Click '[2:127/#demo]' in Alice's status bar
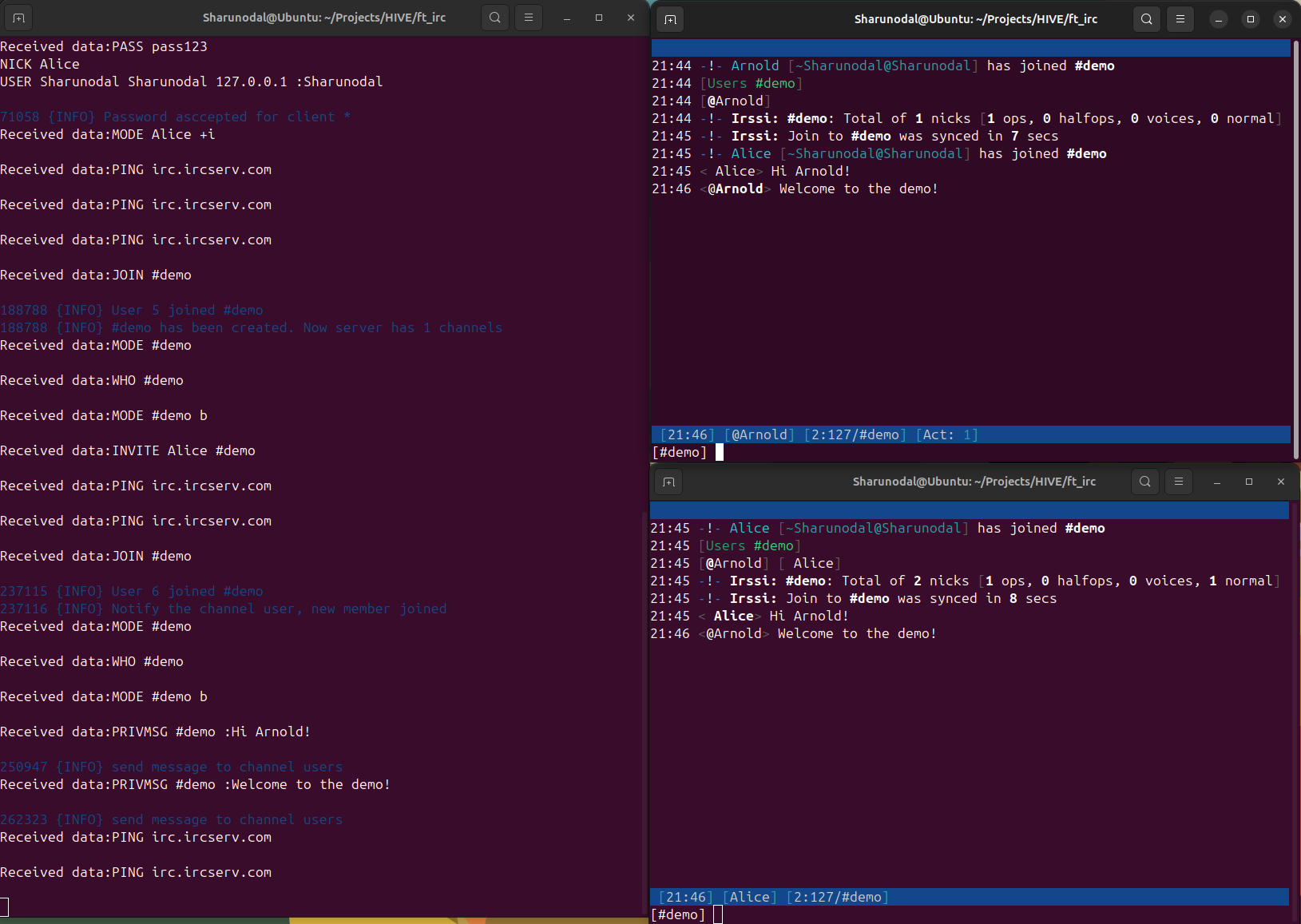Image resolution: width=1301 pixels, height=924 pixels. tap(838, 897)
